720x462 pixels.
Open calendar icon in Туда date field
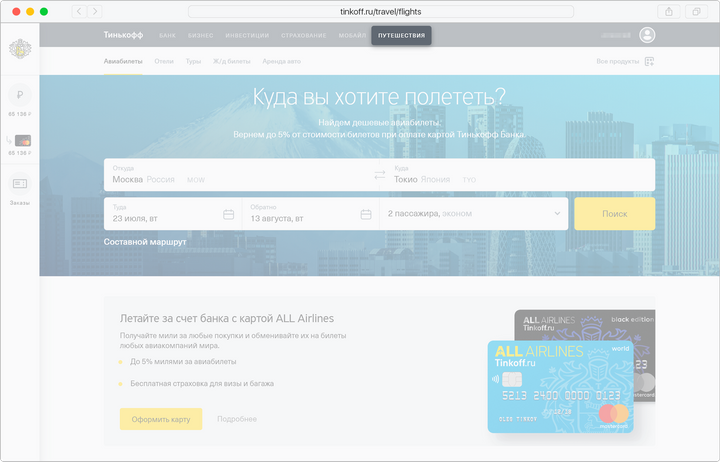[x=229, y=214]
